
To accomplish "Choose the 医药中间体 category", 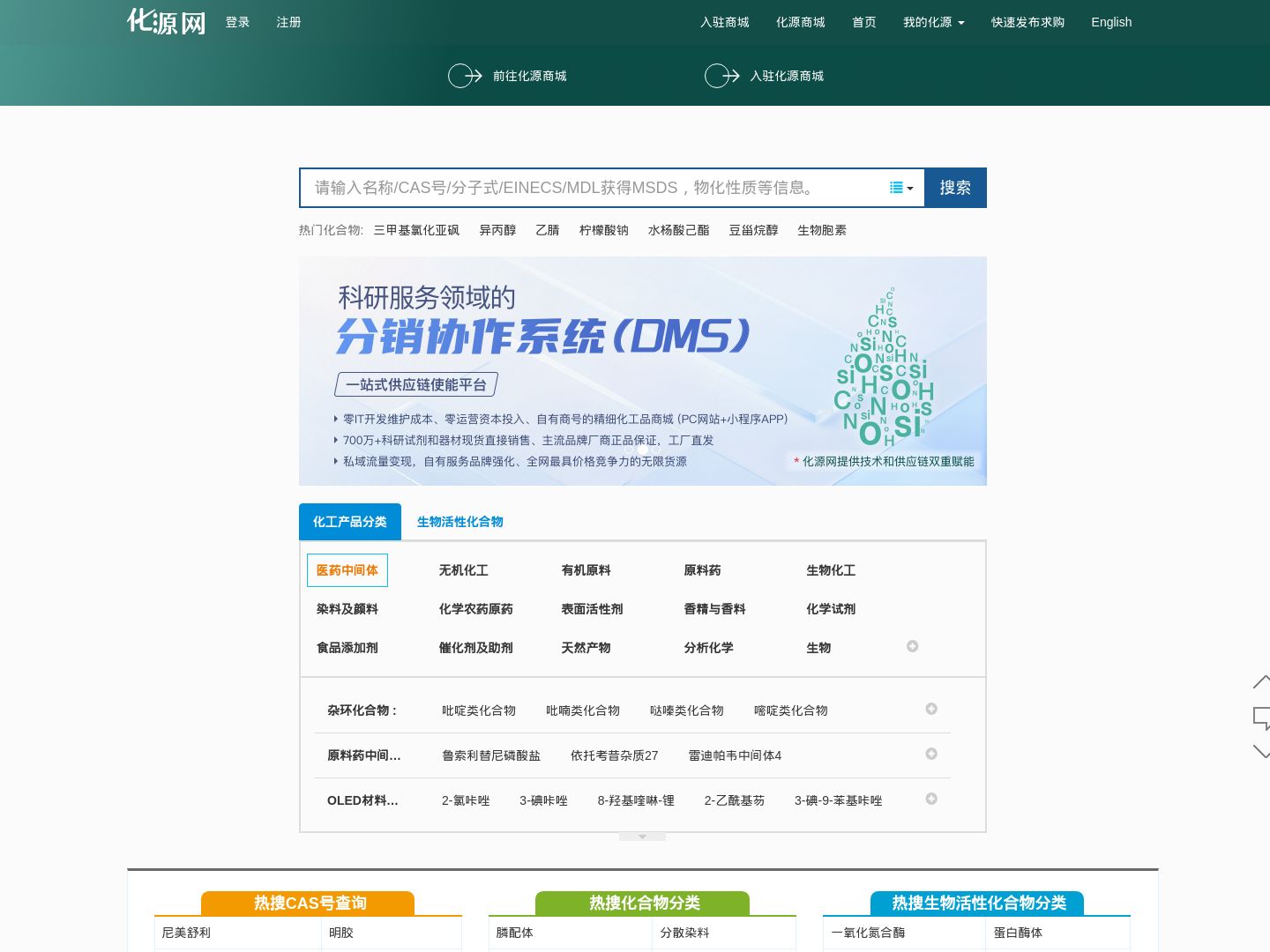I will pos(347,570).
